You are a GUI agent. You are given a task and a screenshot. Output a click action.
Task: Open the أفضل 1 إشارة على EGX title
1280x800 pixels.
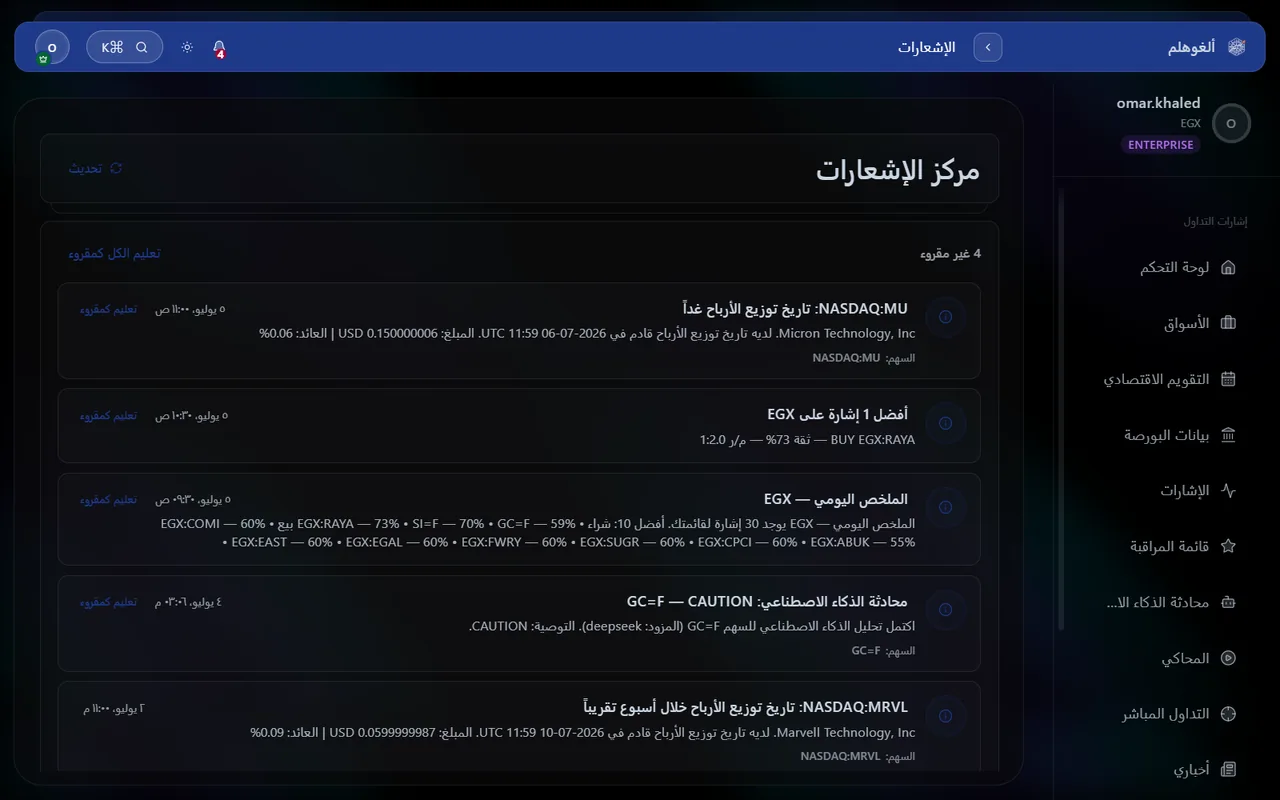(x=838, y=414)
